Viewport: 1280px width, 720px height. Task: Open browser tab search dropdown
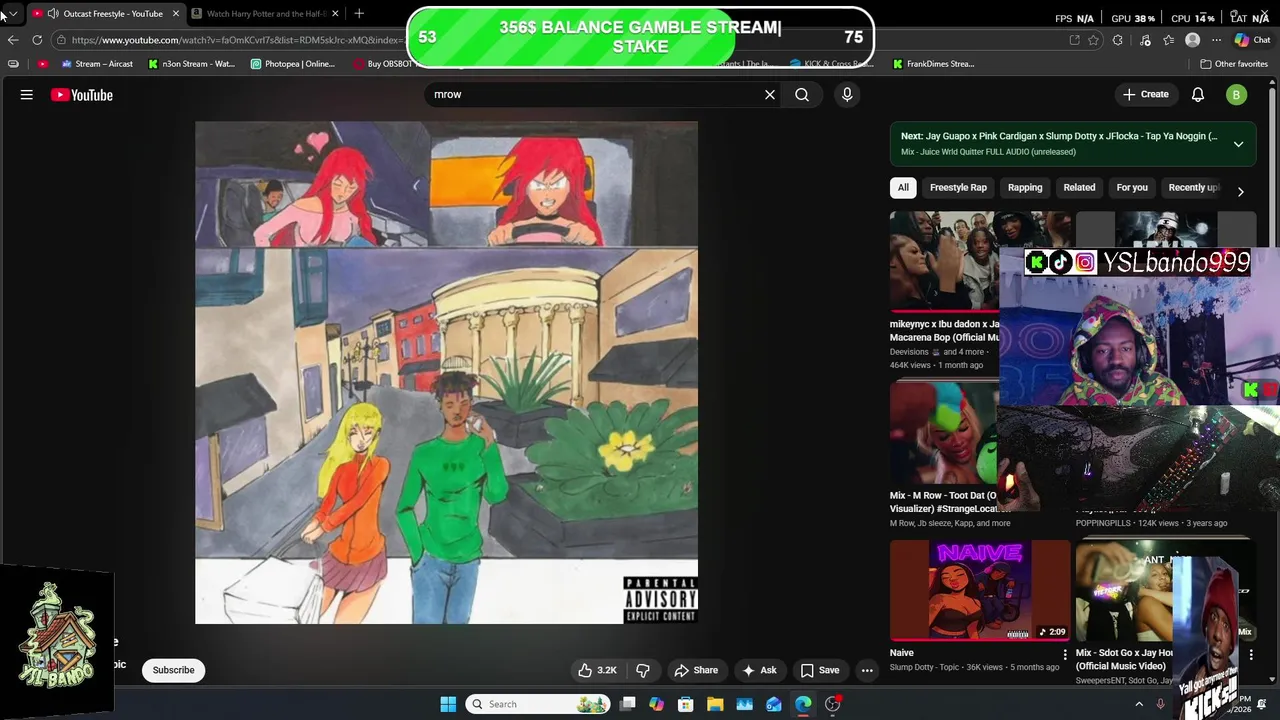(13, 13)
